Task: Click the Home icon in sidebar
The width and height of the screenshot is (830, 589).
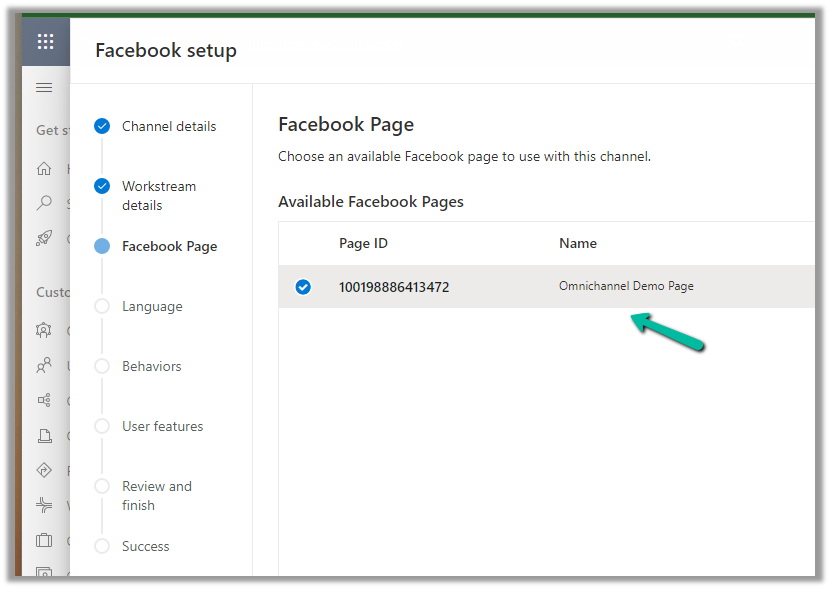Action: [x=44, y=169]
